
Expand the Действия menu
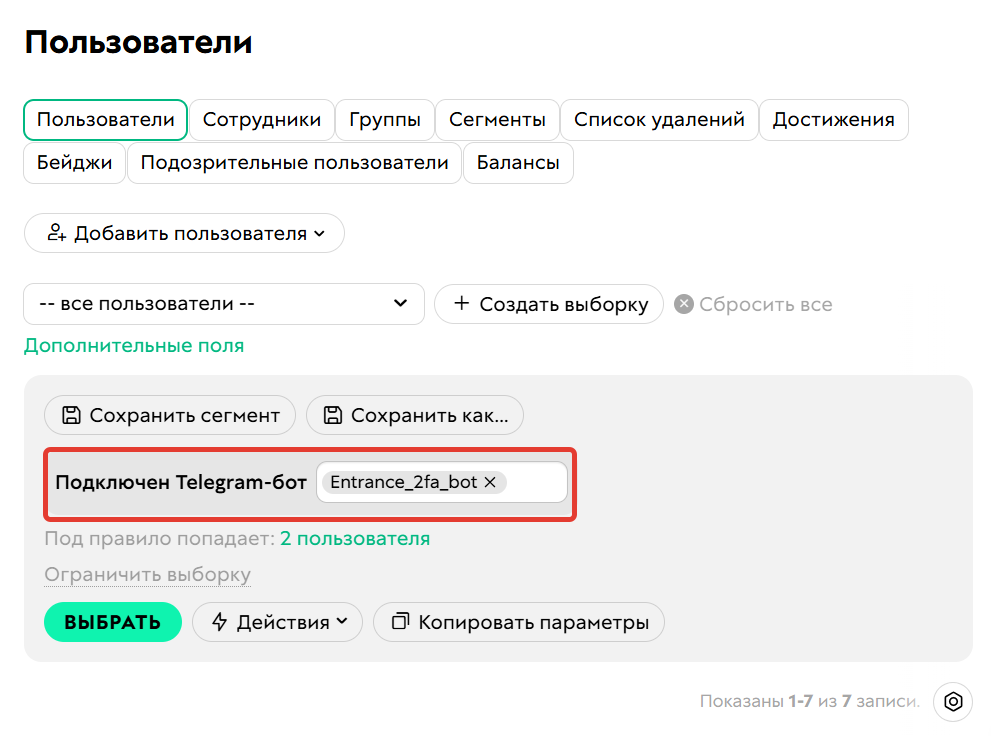point(277,622)
